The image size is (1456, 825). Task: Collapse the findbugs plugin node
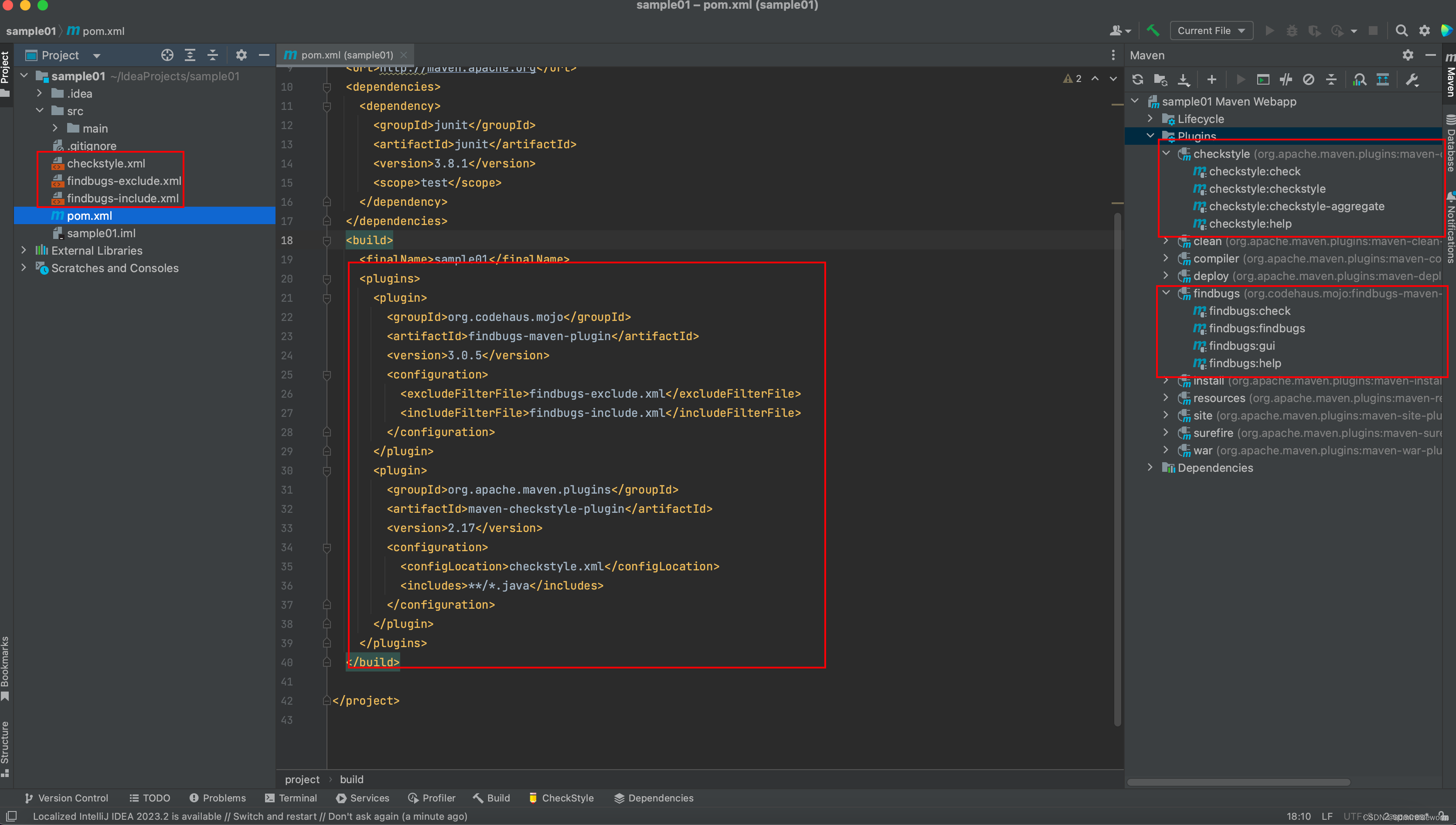[x=1166, y=293]
